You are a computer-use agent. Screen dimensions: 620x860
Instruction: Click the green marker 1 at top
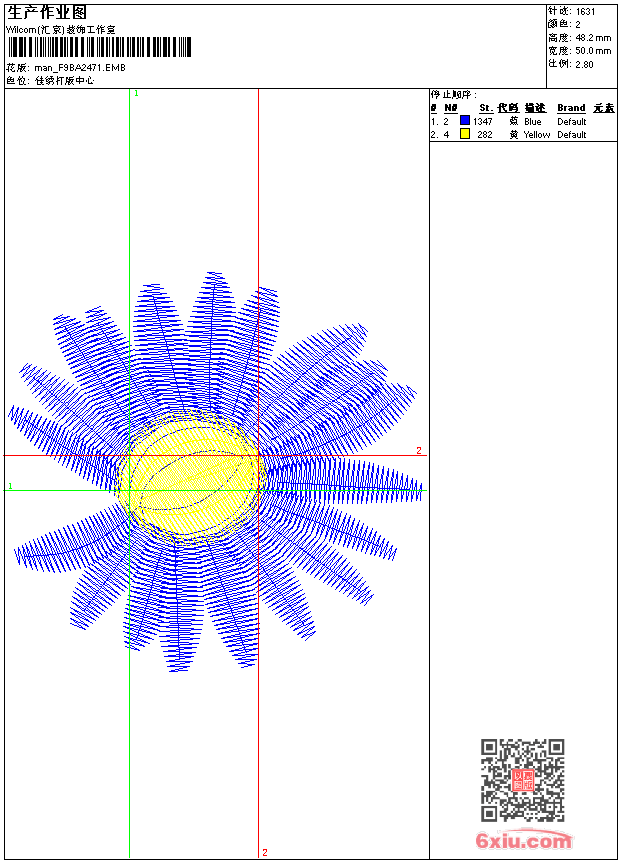(x=136, y=93)
